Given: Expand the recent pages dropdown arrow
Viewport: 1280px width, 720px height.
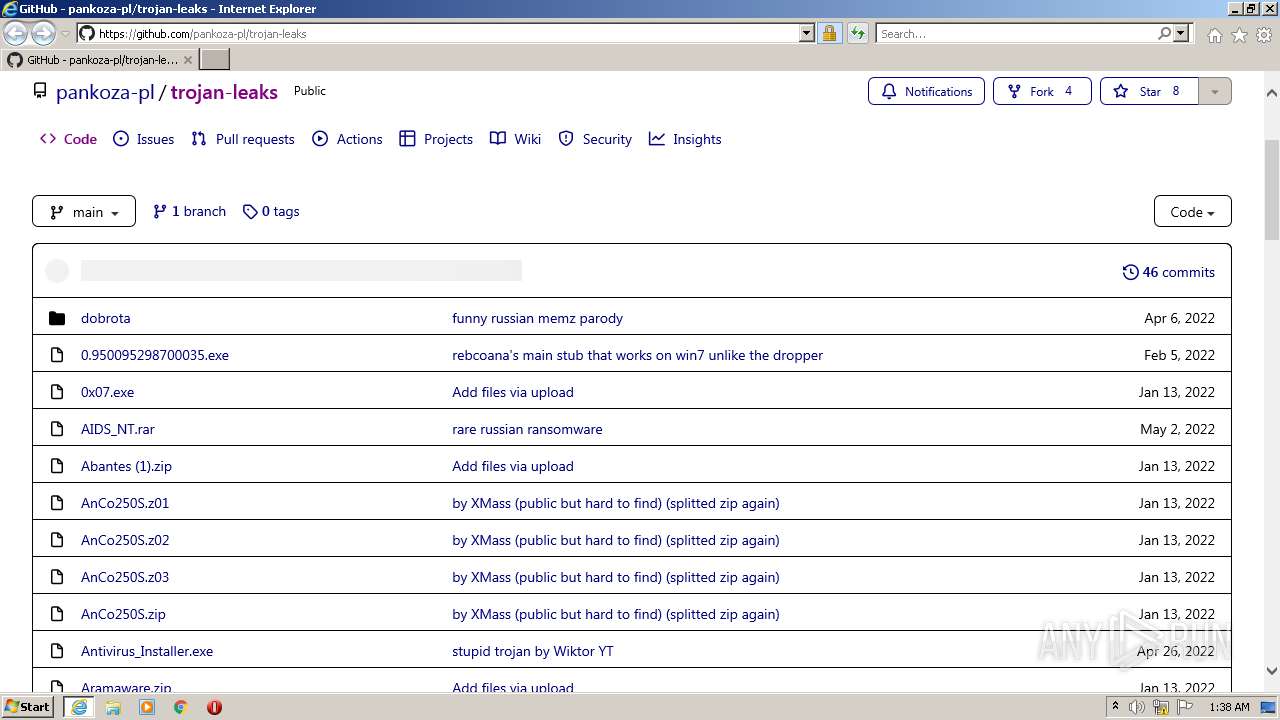Looking at the screenshot, I should (x=65, y=34).
